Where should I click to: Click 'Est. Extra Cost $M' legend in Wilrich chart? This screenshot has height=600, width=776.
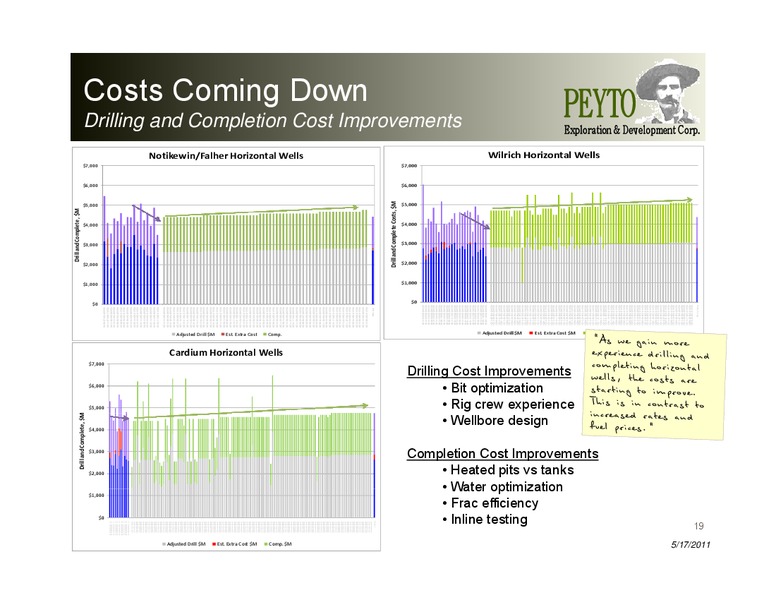point(553,333)
